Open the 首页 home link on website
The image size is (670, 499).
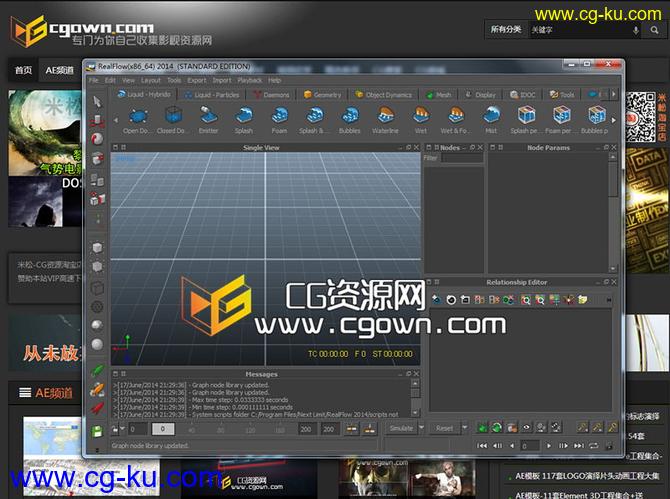pos(24,70)
